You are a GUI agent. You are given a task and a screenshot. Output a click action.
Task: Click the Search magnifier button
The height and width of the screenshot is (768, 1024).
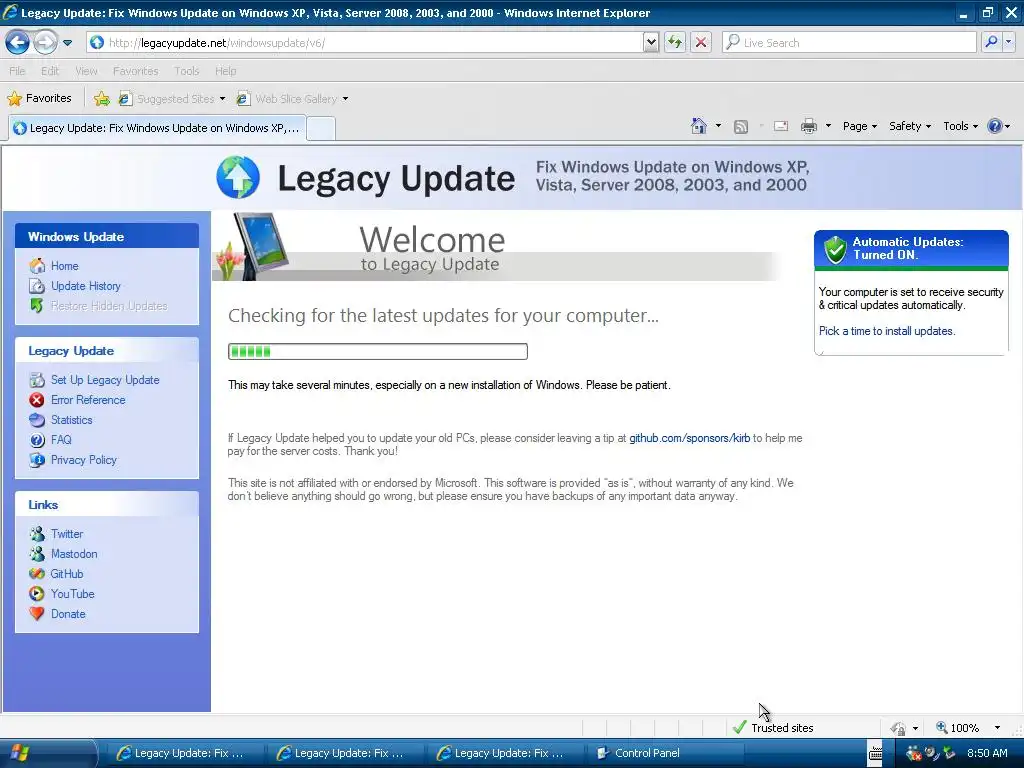coord(991,42)
